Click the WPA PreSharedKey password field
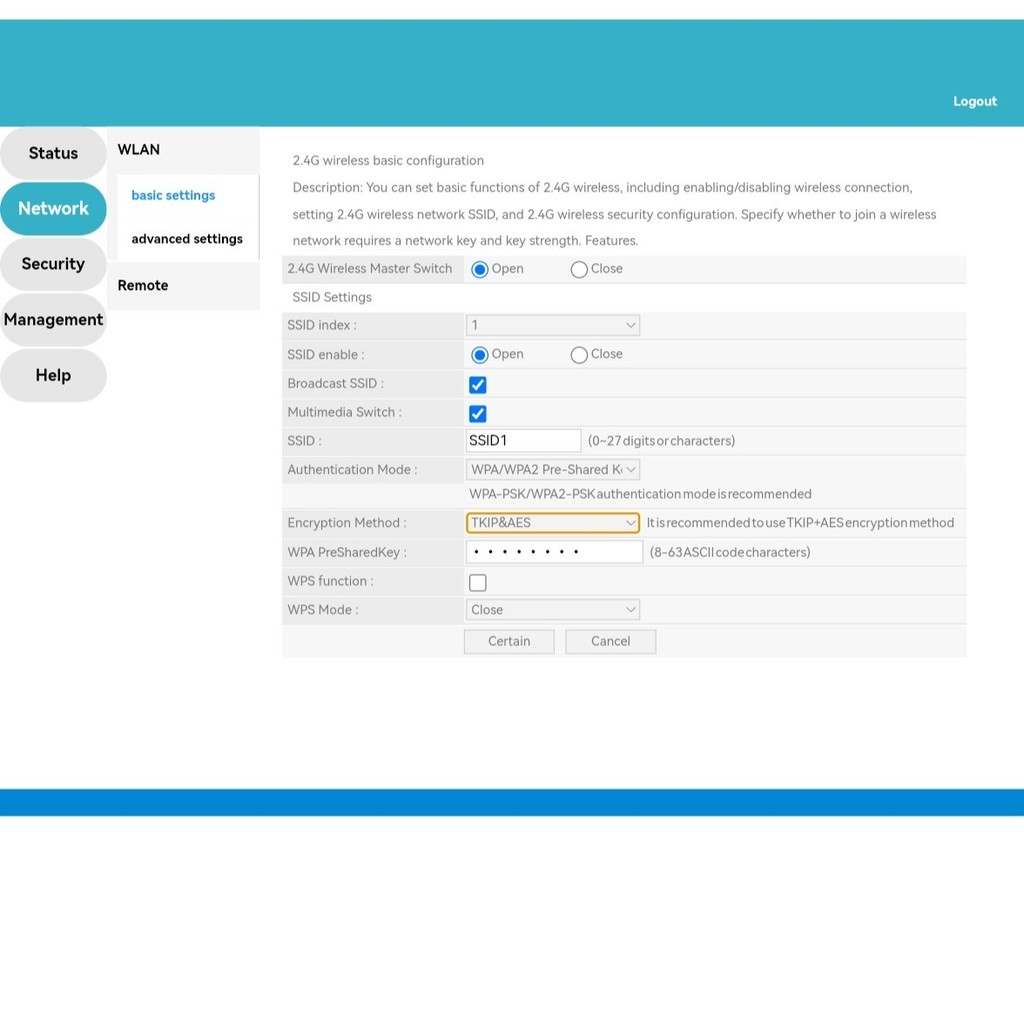Image resolution: width=1024 pixels, height=1024 pixels. tap(554, 552)
